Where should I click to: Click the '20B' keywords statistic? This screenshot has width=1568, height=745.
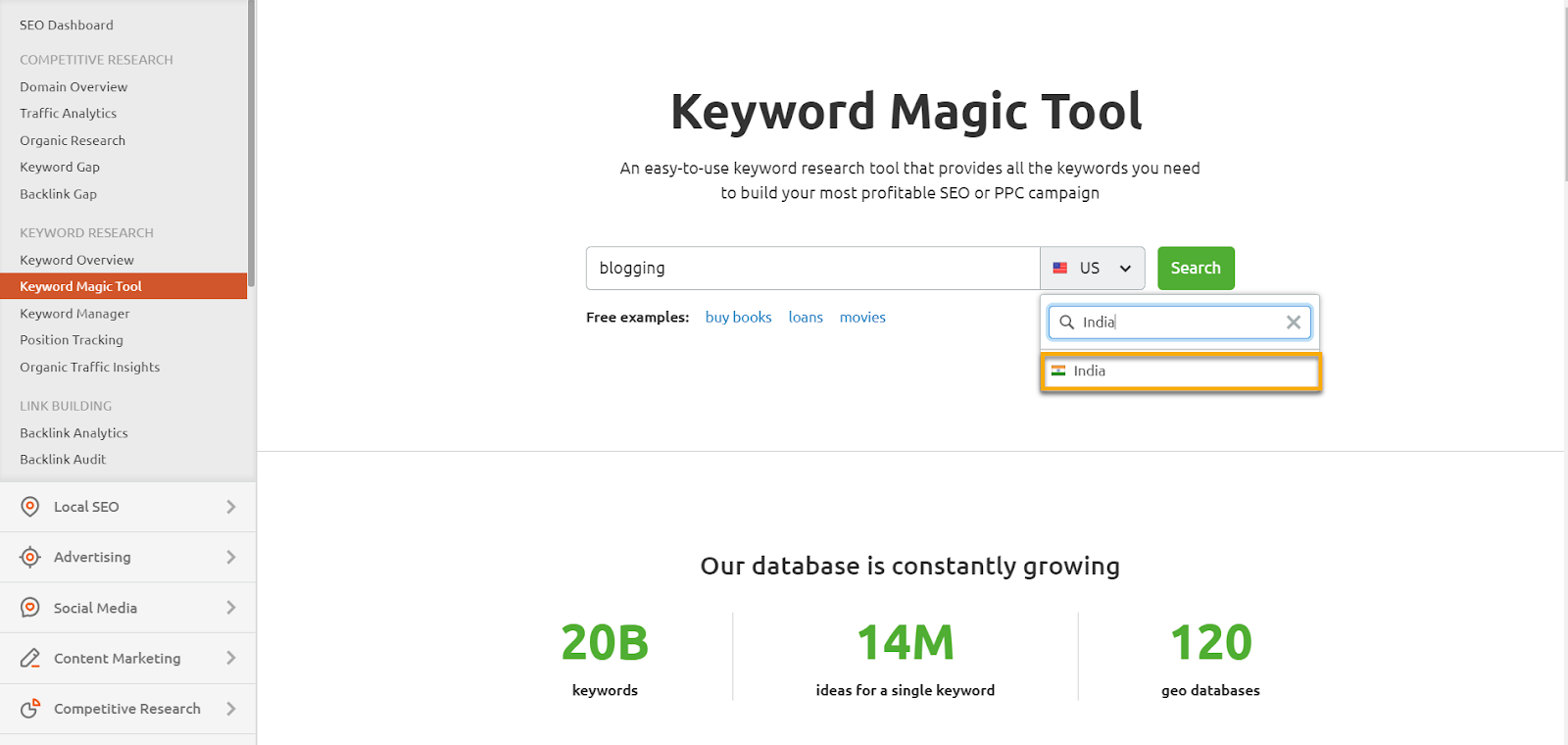(605, 643)
